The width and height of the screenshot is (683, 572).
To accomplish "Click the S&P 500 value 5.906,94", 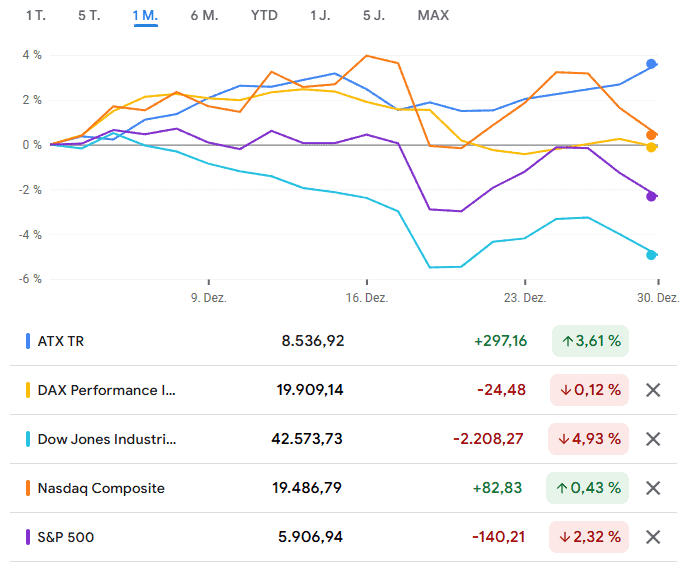I will 310,537.
